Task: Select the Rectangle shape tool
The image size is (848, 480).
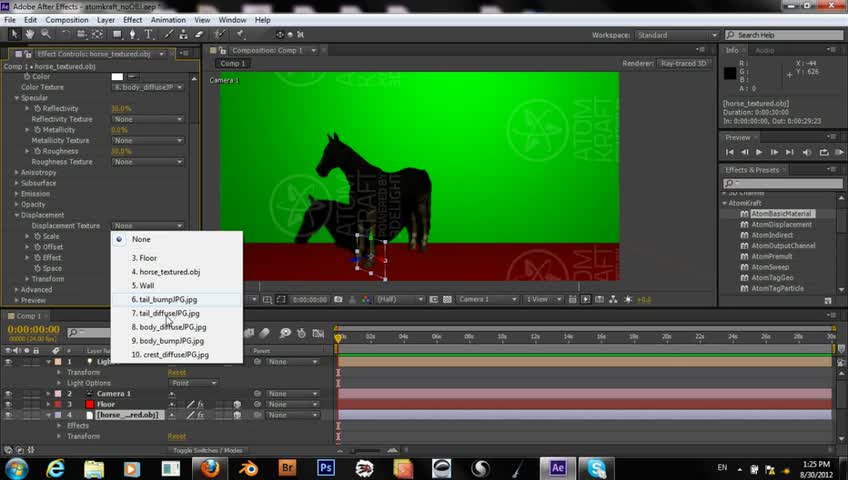Action: [x=117, y=34]
